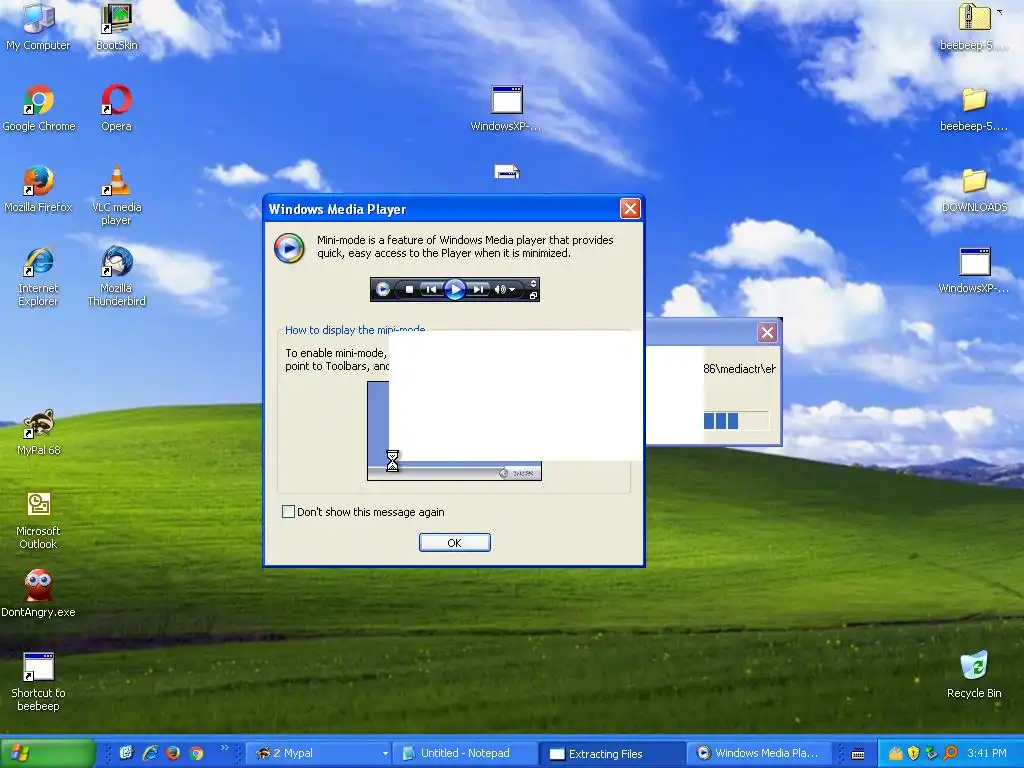Screen dimensions: 1024x768
Task: Open the "2 Mypal" taskbar group dropdown
Action: (x=385, y=754)
